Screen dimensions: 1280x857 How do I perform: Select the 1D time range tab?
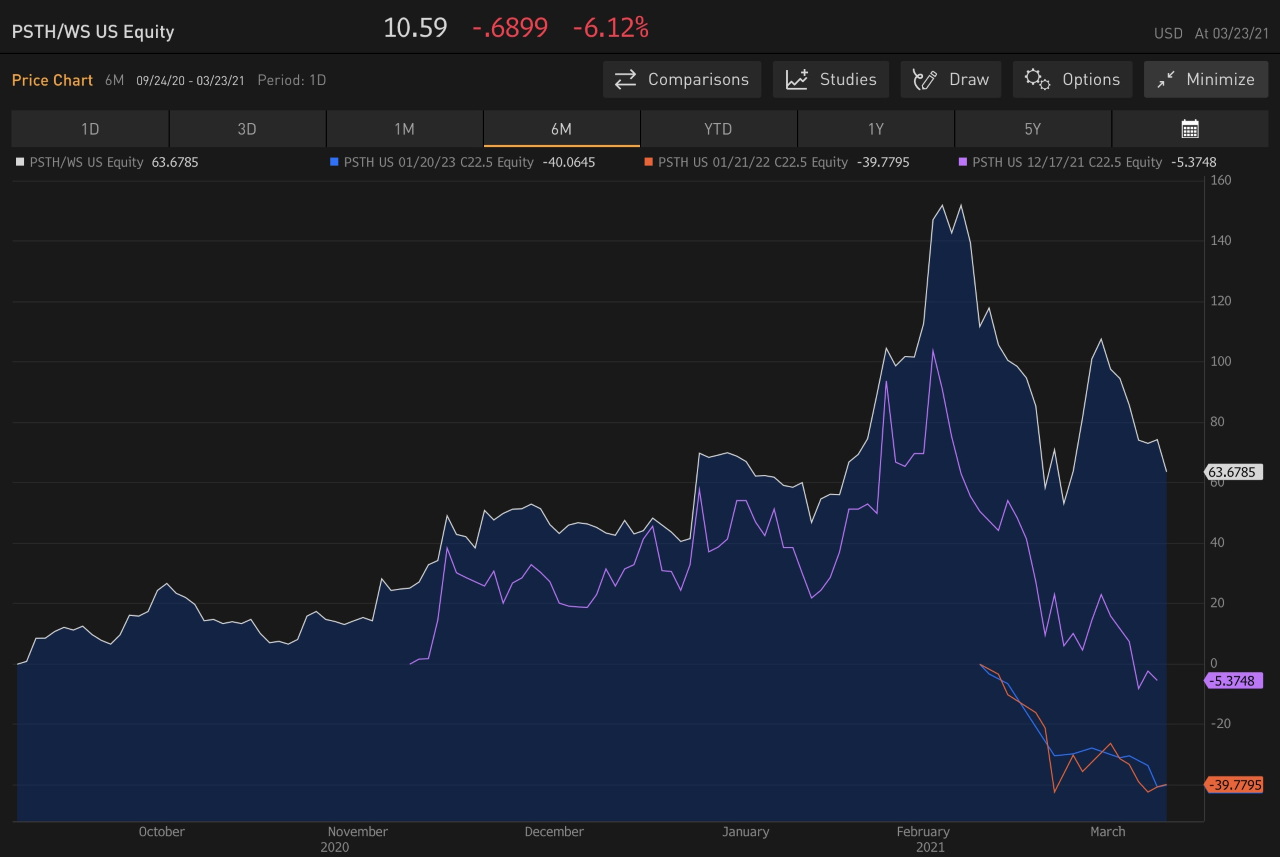coord(90,129)
